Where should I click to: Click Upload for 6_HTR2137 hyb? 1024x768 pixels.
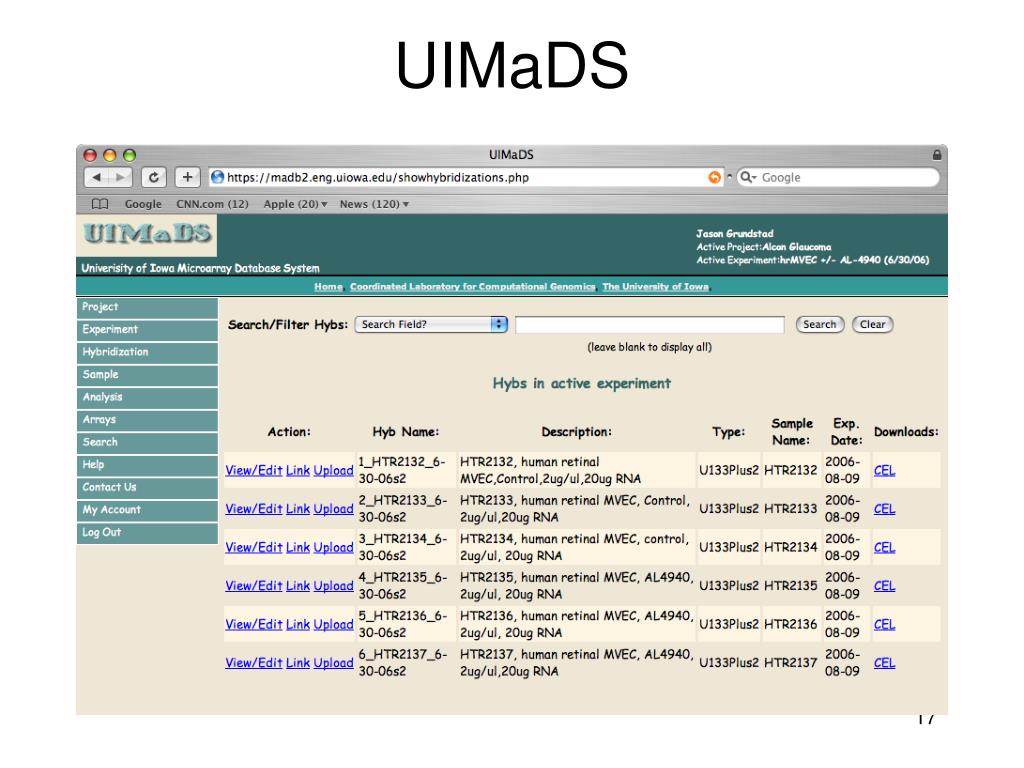pos(333,662)
